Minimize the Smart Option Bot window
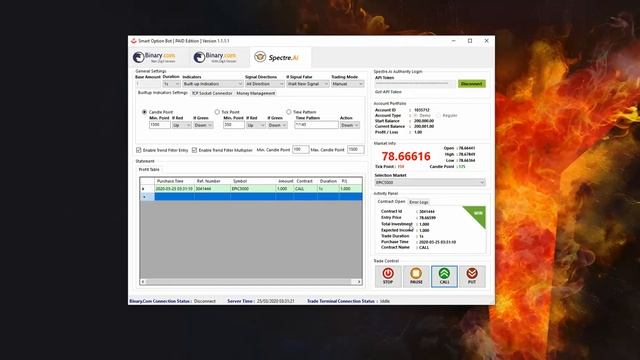This screenshot has height=360, width=640. click(x=453, y=41)
